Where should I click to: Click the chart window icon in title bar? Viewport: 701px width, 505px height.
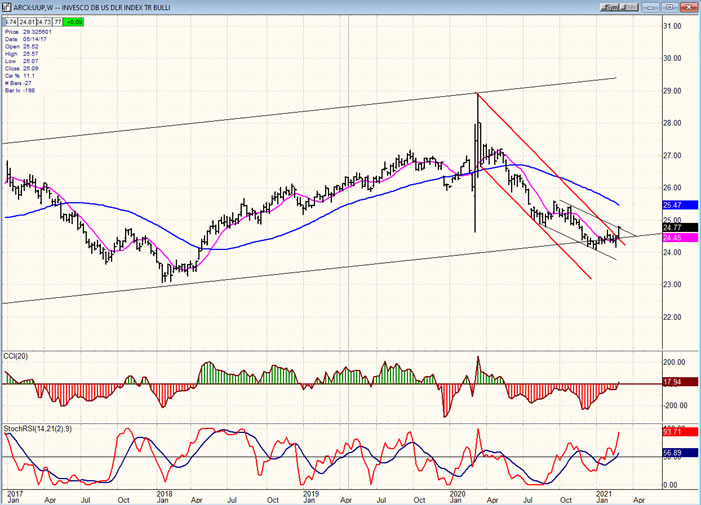(5, 5)
